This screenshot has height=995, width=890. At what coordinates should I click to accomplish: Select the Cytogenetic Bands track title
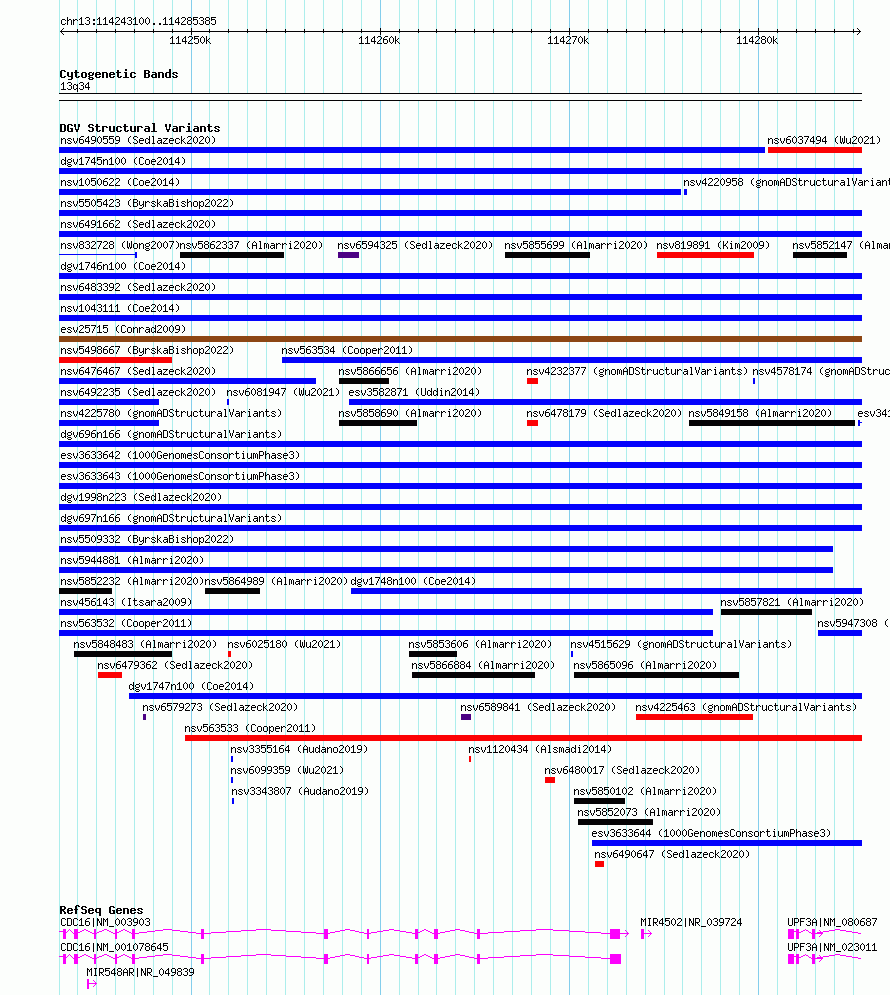119,74
